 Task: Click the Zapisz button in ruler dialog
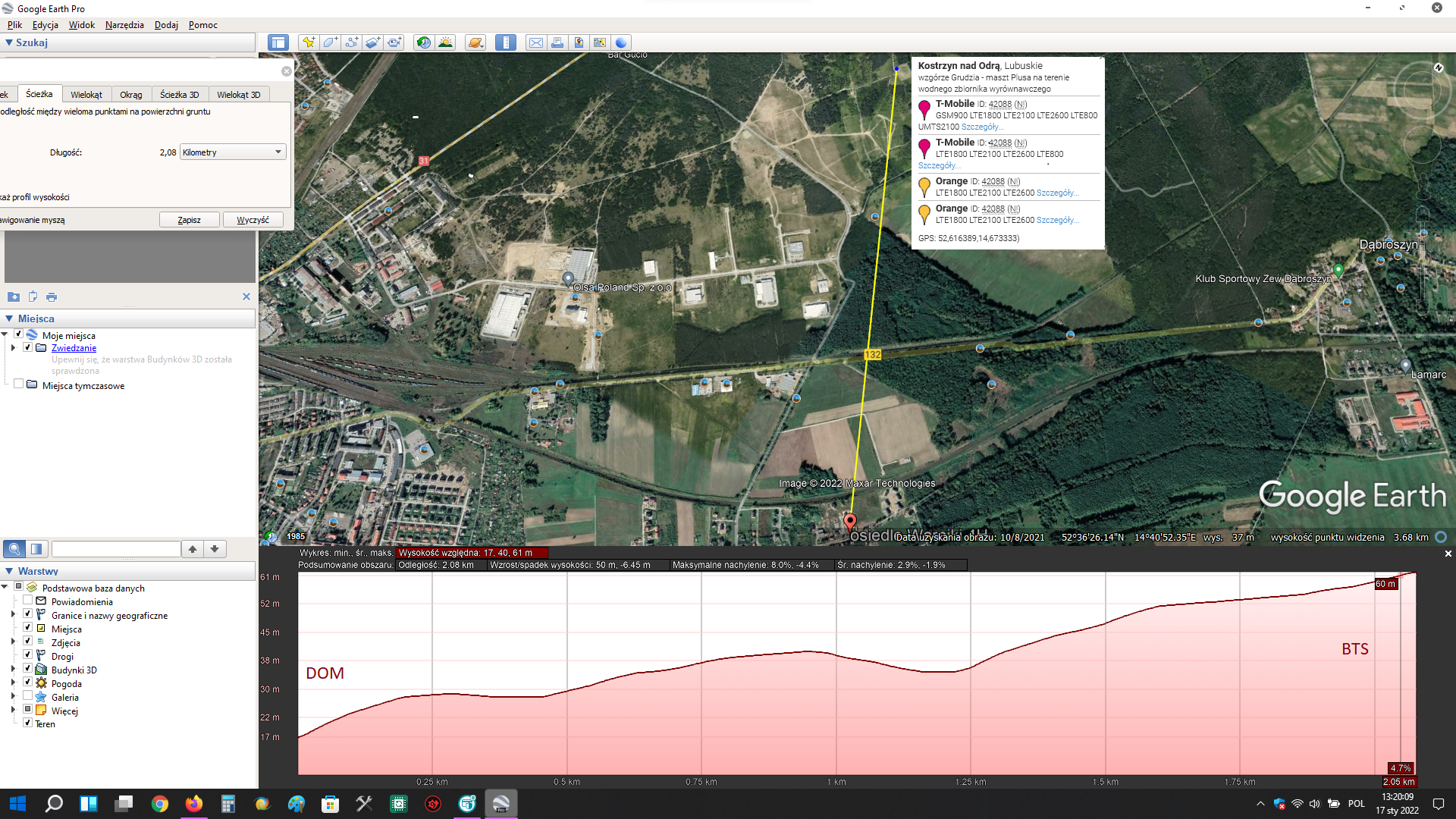[190, 220]
